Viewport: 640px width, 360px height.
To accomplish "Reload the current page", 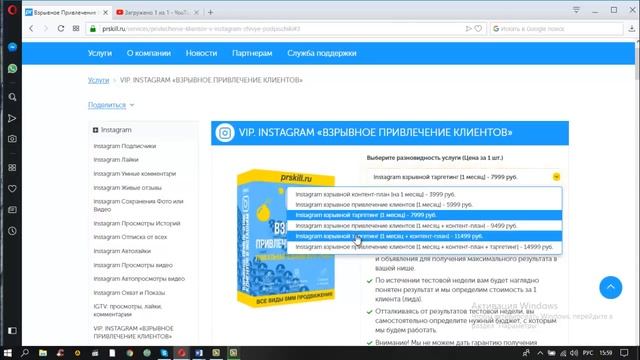I will coord(61,29).
